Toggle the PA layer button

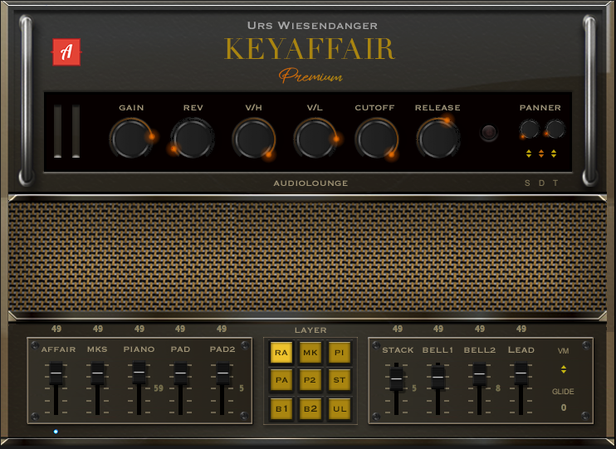tap(281, 380)
